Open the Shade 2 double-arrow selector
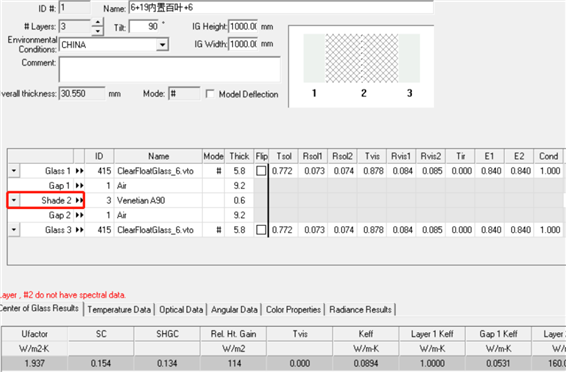 point(79,200)
